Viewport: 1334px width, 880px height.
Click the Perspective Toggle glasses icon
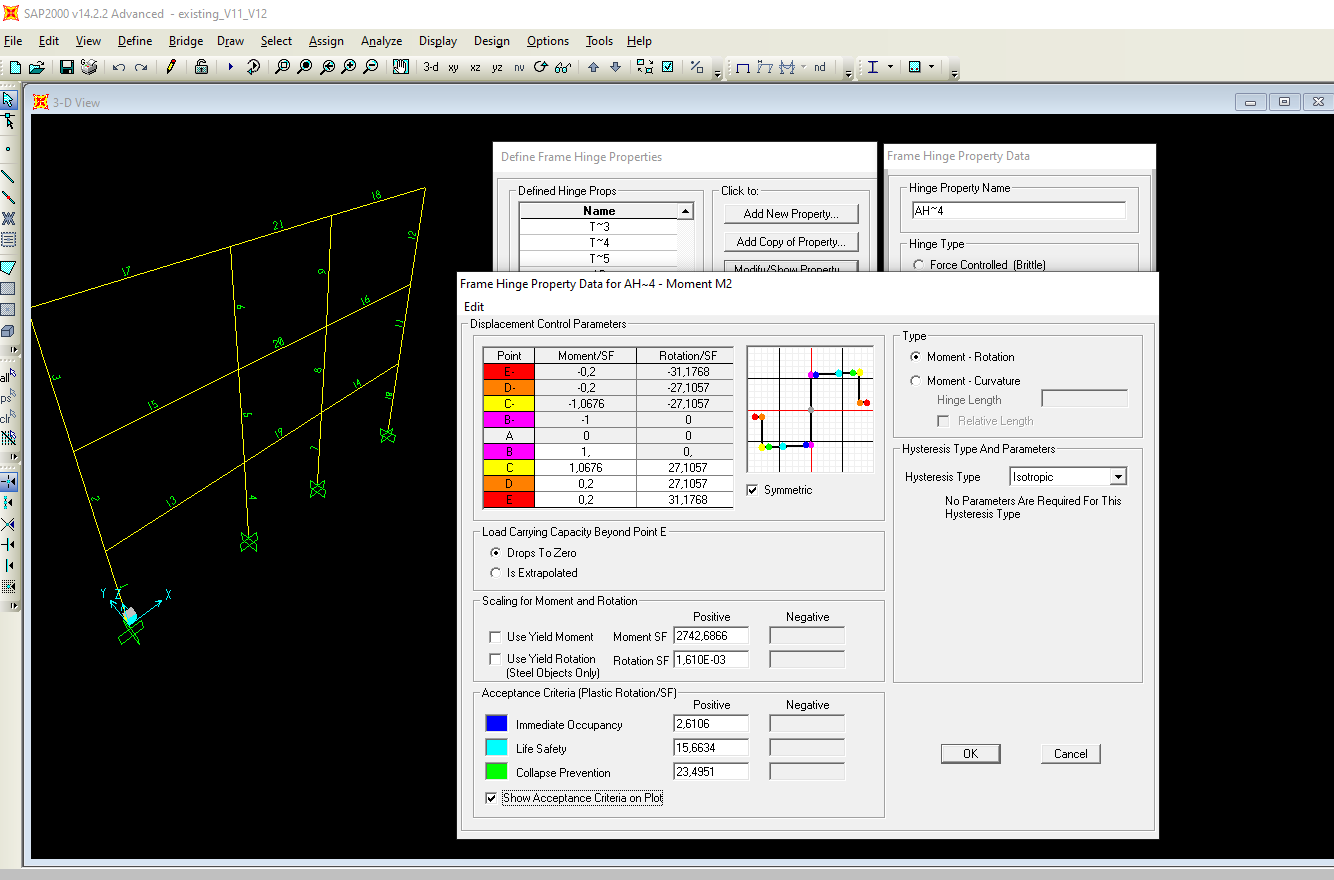point(563,67)
